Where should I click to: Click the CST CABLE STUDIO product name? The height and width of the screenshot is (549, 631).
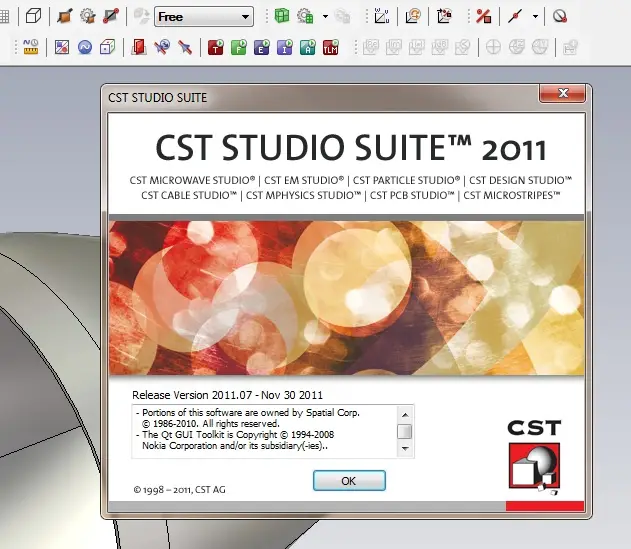click(189, 195)
